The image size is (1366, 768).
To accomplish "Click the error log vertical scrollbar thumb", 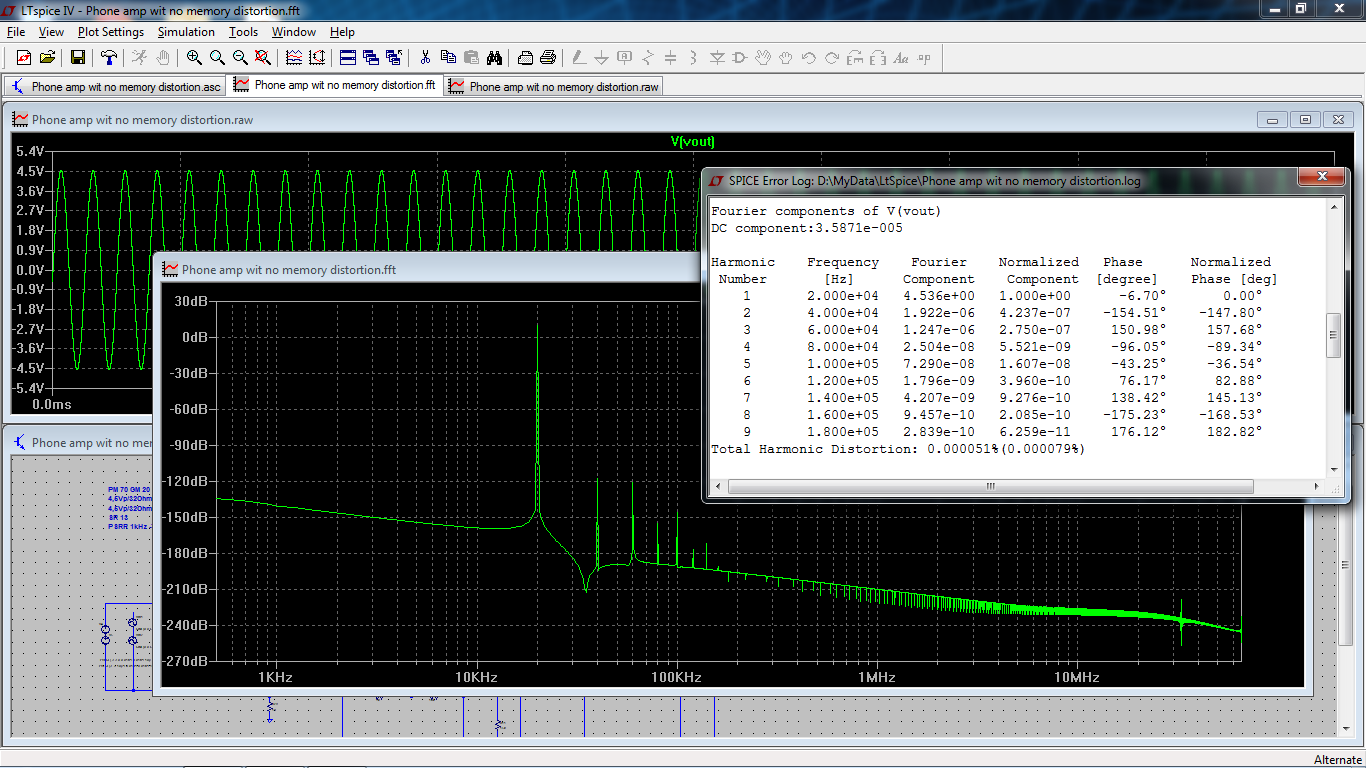I will click(1333, 335).
